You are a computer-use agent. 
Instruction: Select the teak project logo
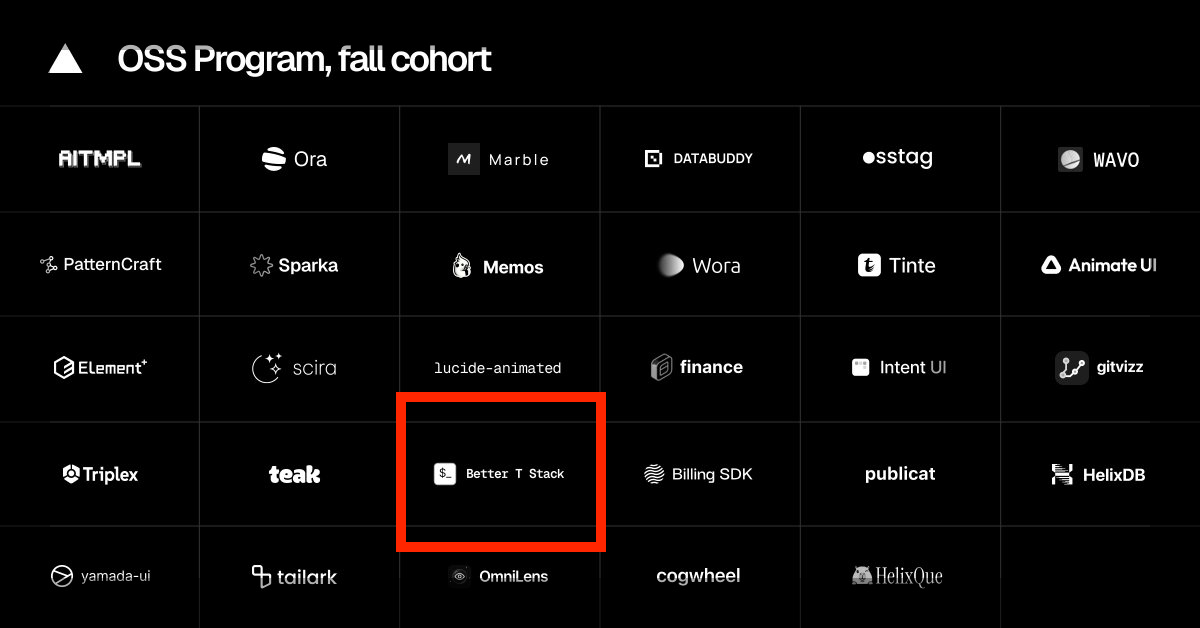coord(294,474)
